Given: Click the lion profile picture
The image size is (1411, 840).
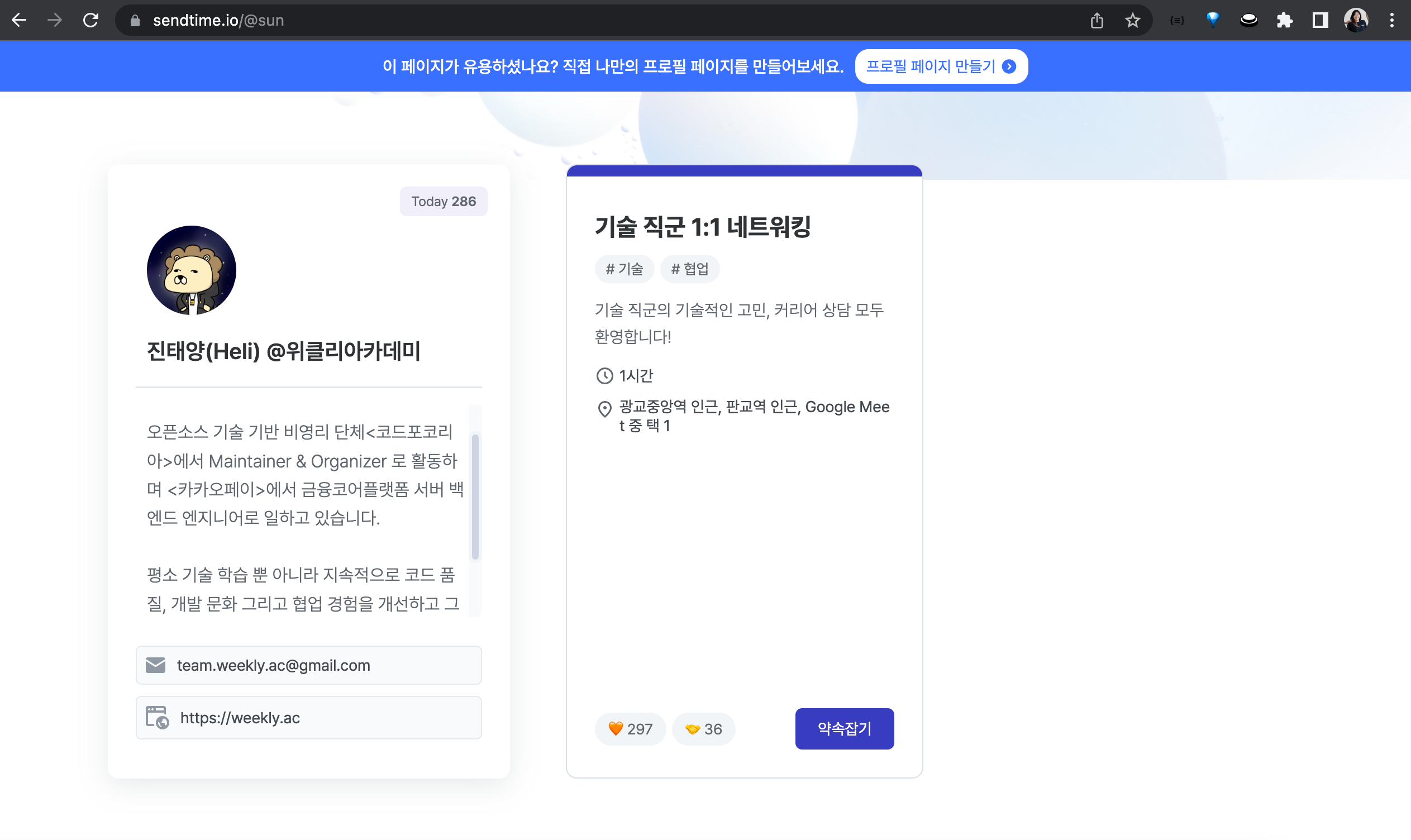Looking at the screenshot, I should pos(191,270).
